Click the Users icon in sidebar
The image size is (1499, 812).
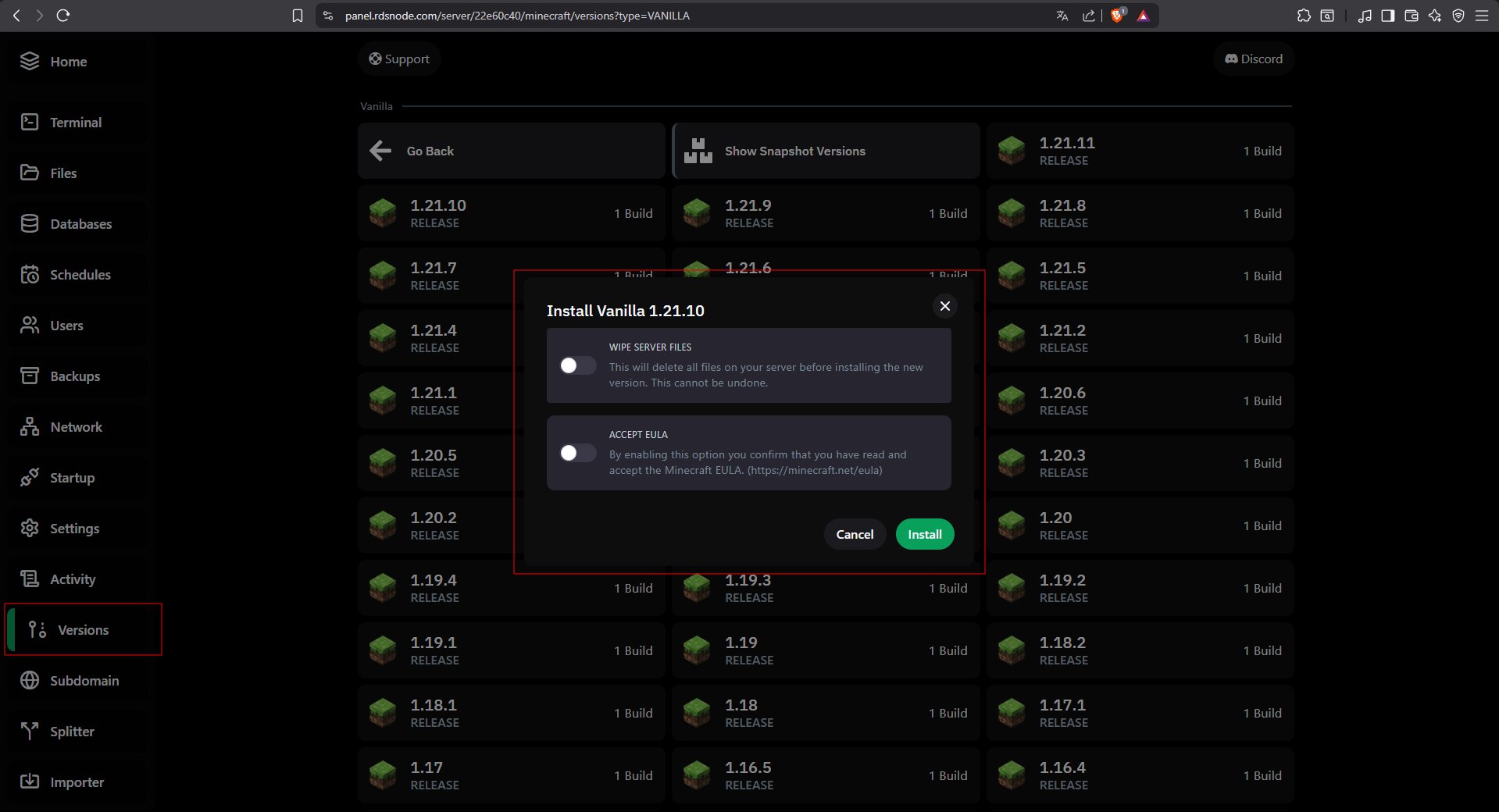coord(30,326)
